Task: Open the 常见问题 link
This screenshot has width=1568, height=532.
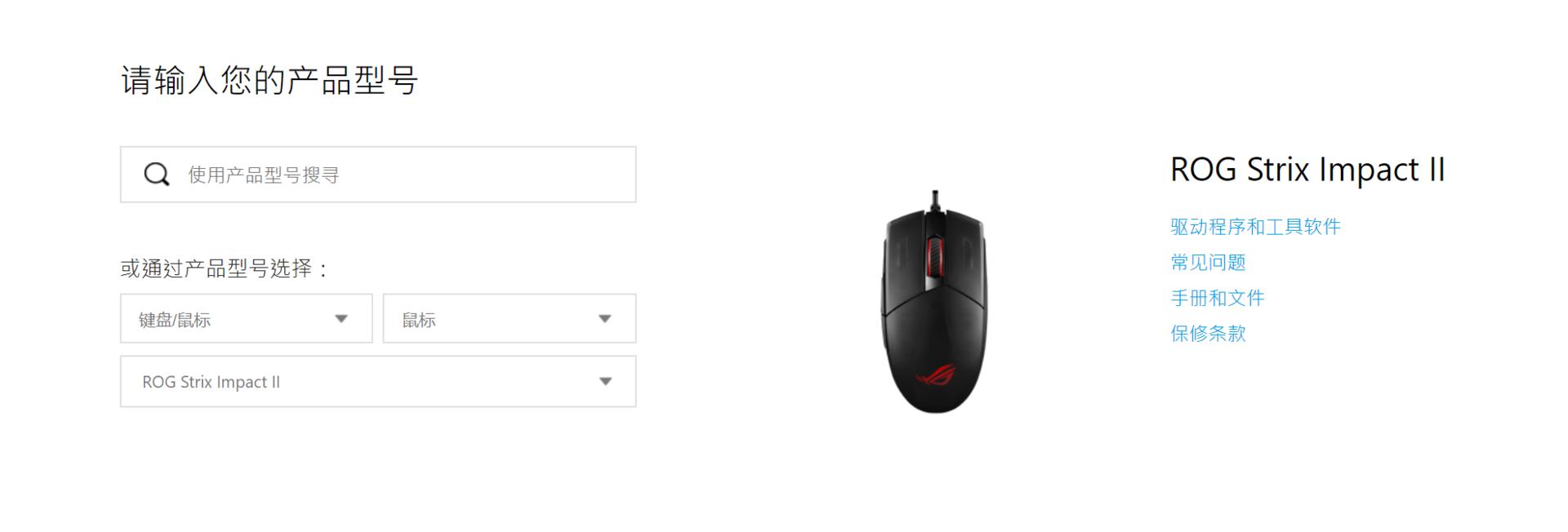Action: pyautogui.click(x=1208, y=263)
